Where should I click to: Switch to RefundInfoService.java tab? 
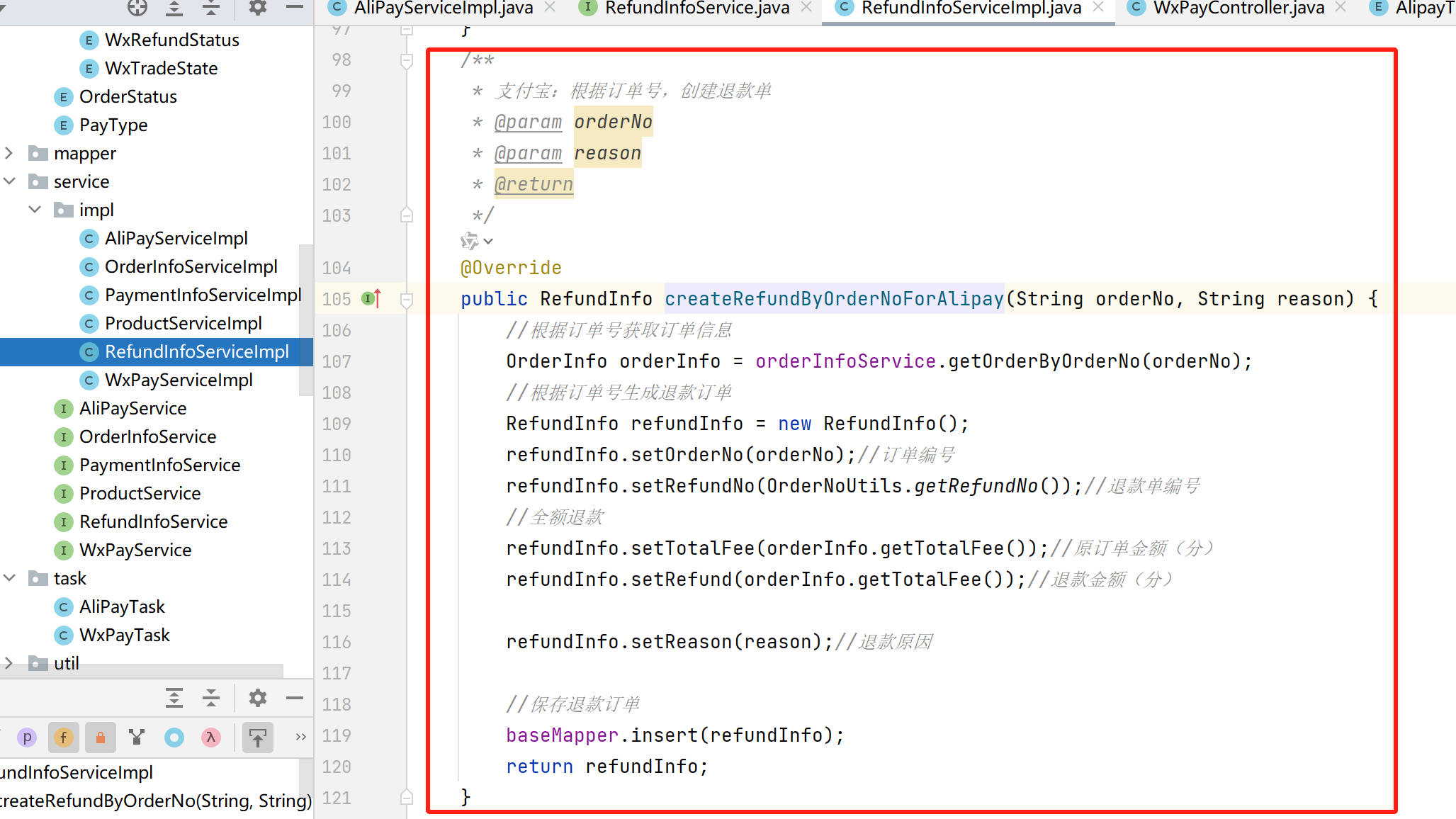(696, 8)
